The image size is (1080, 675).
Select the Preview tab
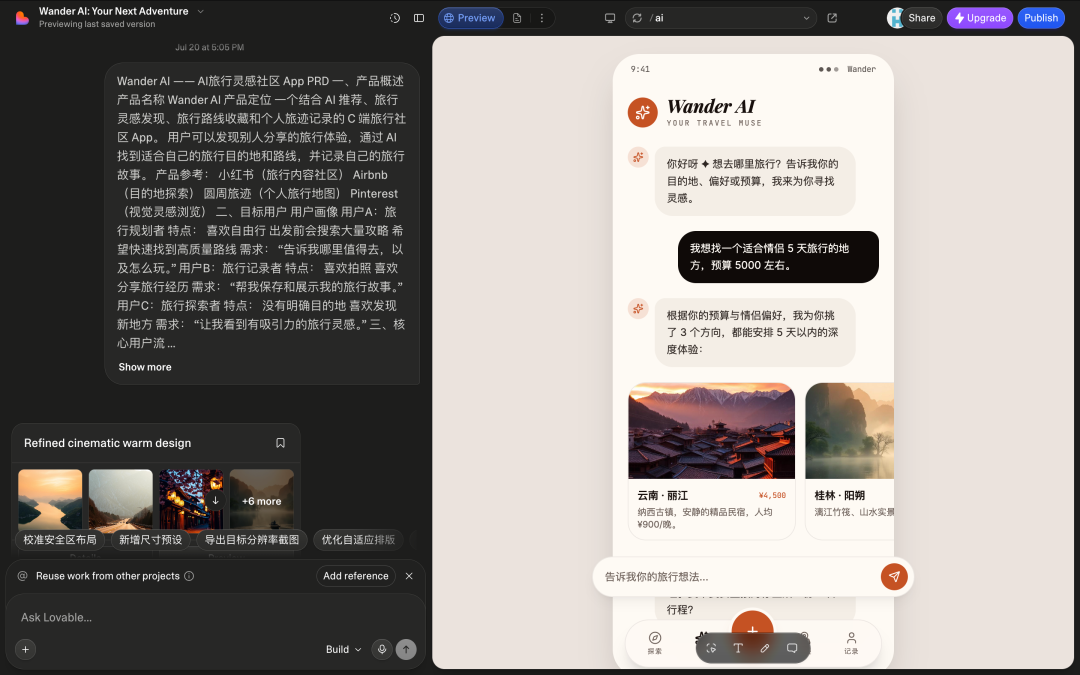click(470, 18)
